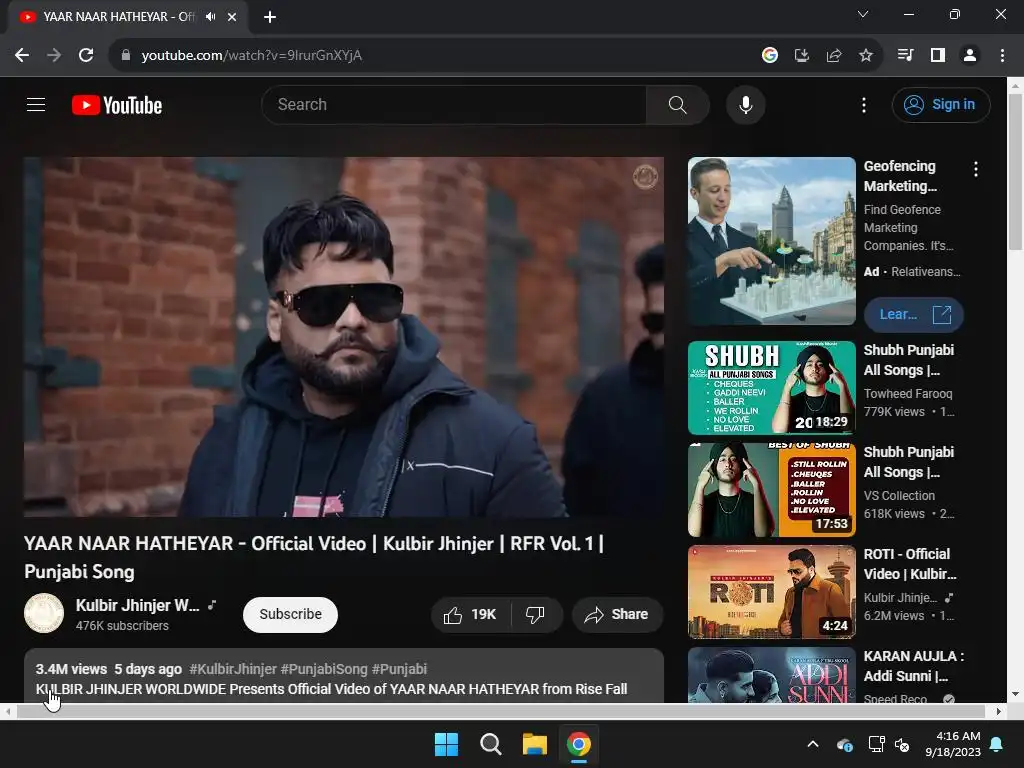Click the Sign in button

click(941, 104)
